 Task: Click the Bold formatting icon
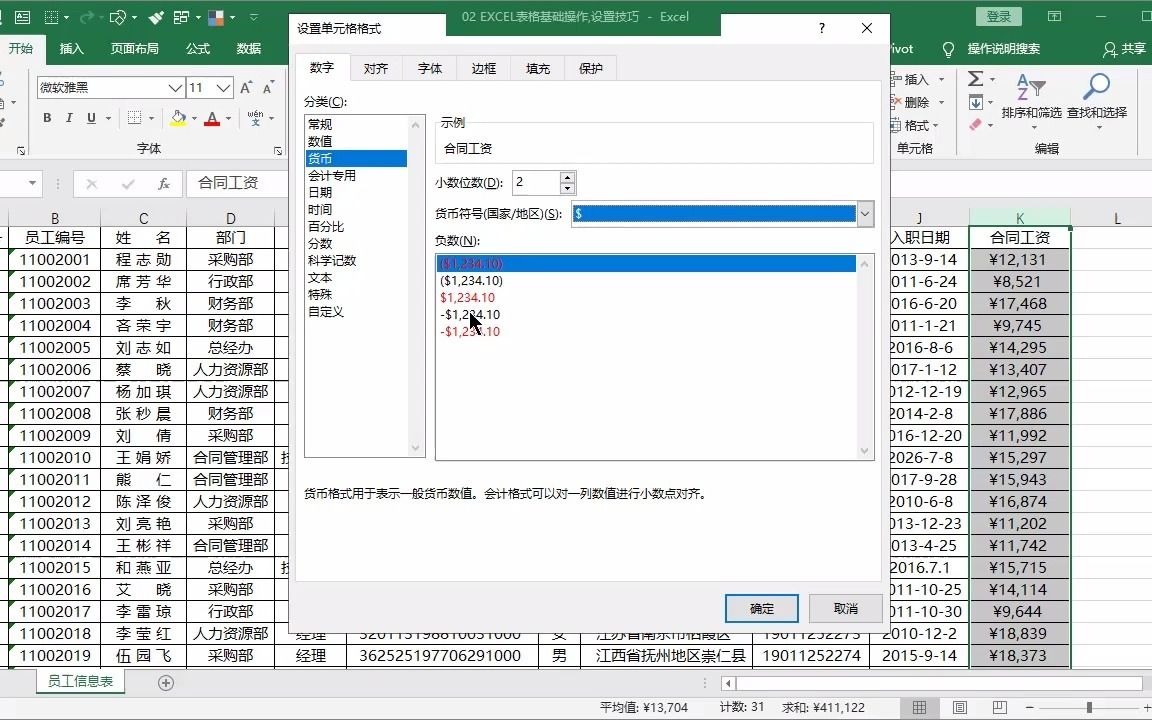[x=47, y=118]
